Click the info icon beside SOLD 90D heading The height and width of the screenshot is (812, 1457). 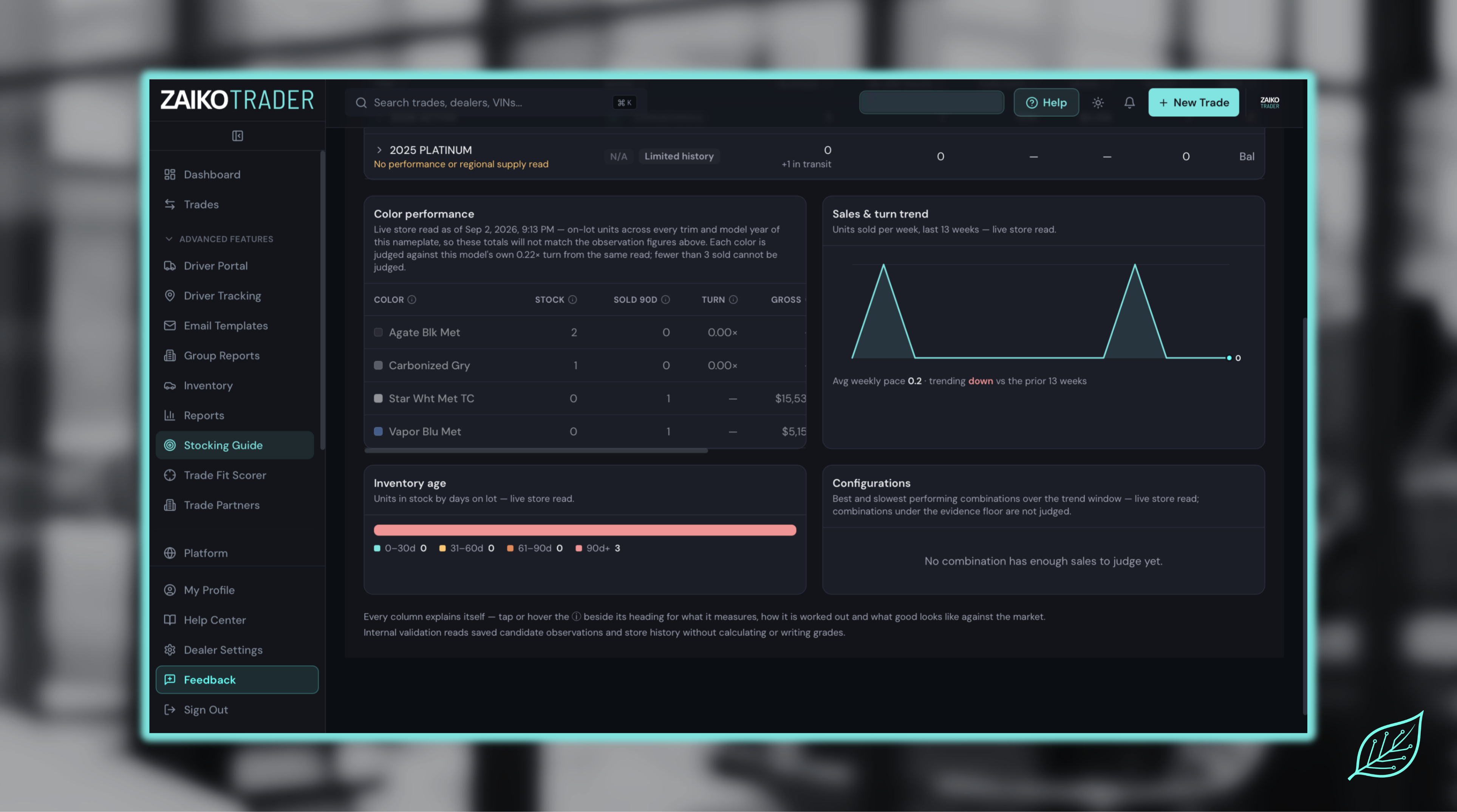tap(666, 300)
